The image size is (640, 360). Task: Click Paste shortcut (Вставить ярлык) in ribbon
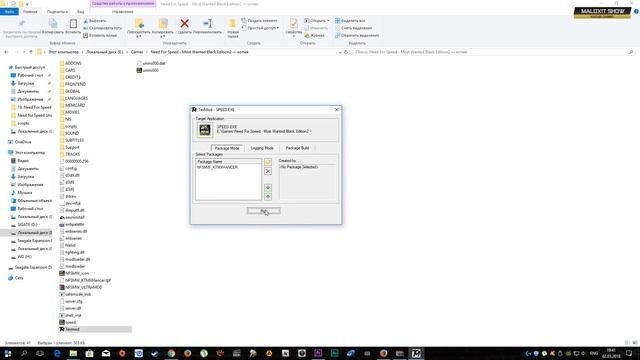pyautogui.click(x=100, y=36)
